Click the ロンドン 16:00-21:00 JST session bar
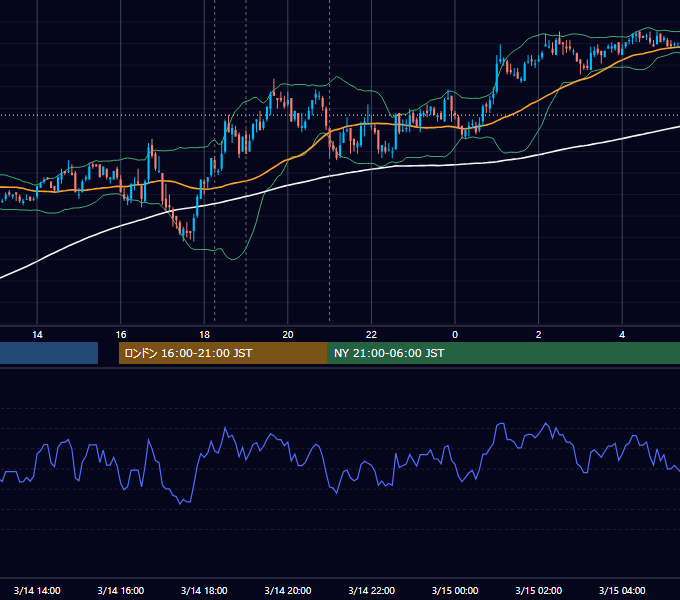The width and height of the screenshot is (680, 600). (x=223, y=353)
